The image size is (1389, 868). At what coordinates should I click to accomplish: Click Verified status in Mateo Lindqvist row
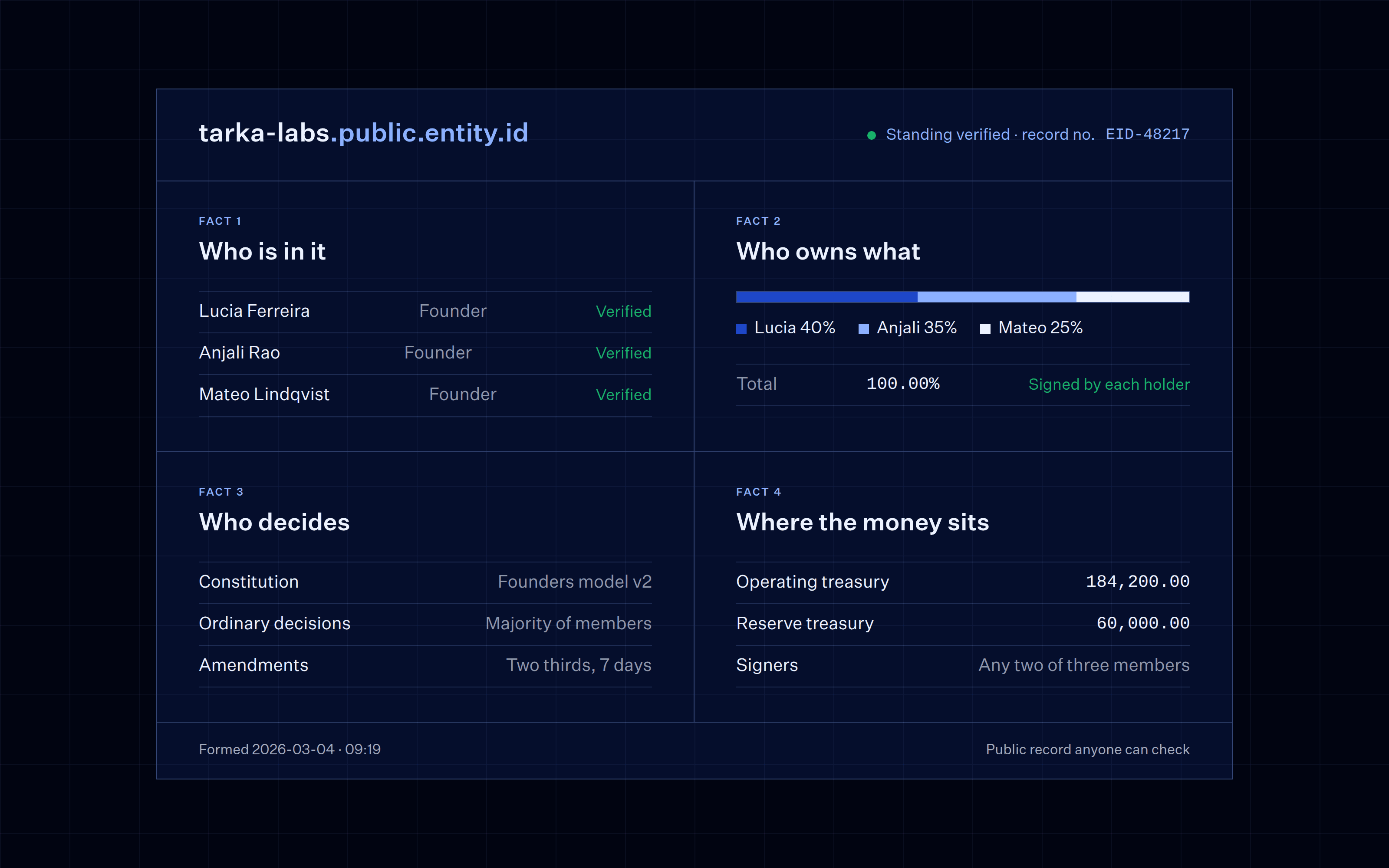click(x=623, y=395)
